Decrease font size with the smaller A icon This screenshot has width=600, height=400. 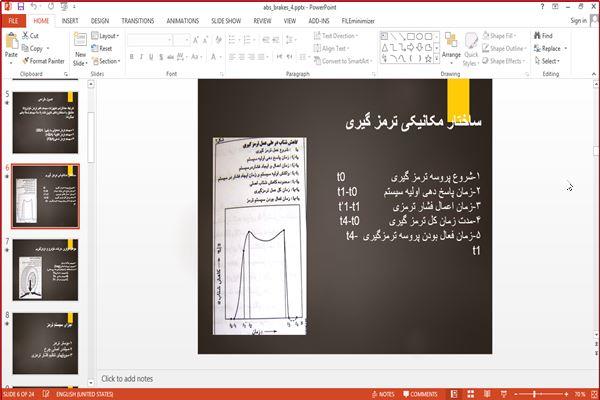(x=205, y=40)
